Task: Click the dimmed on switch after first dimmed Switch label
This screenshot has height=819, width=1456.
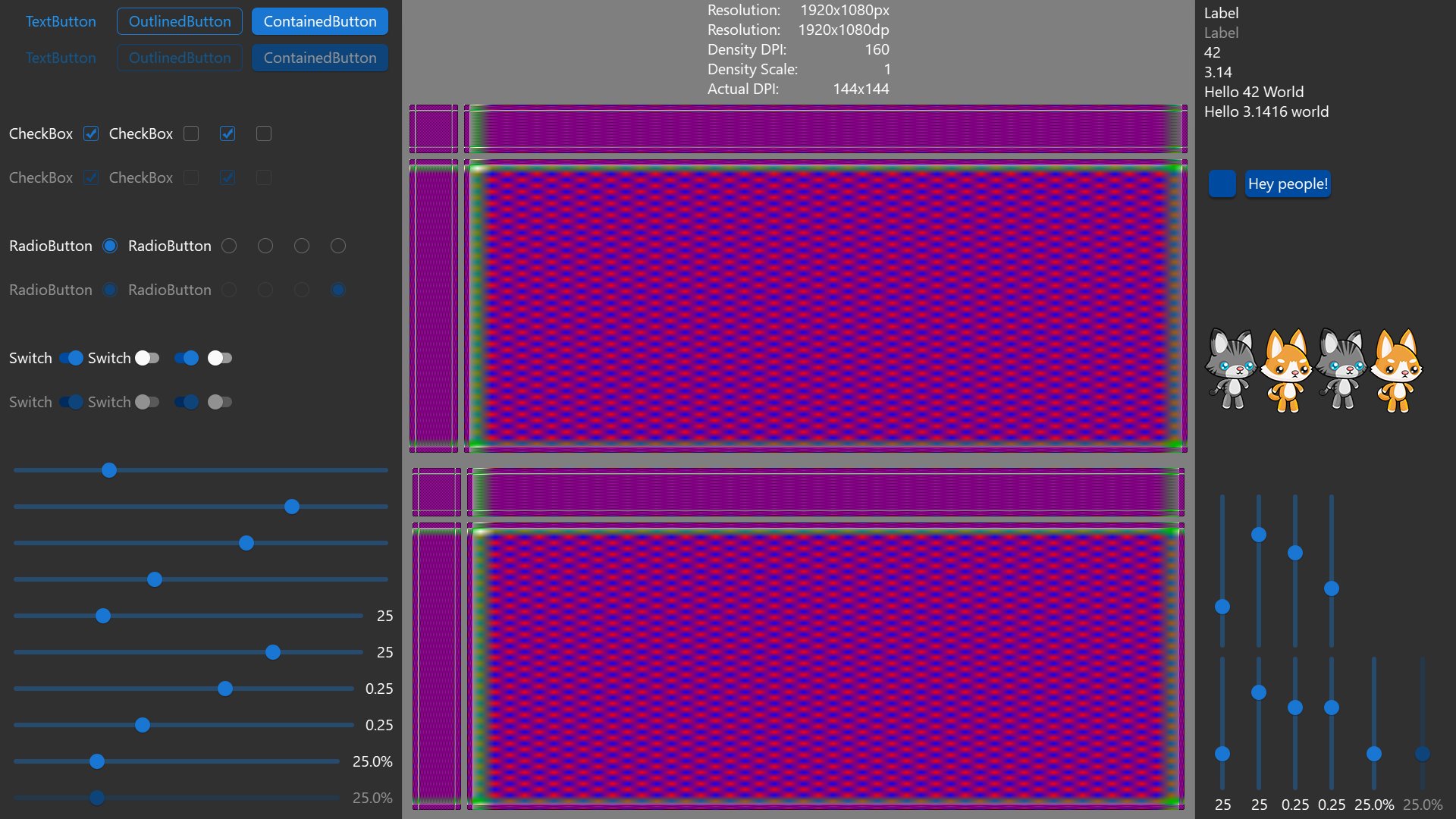Action: click(x=71, y=402)
